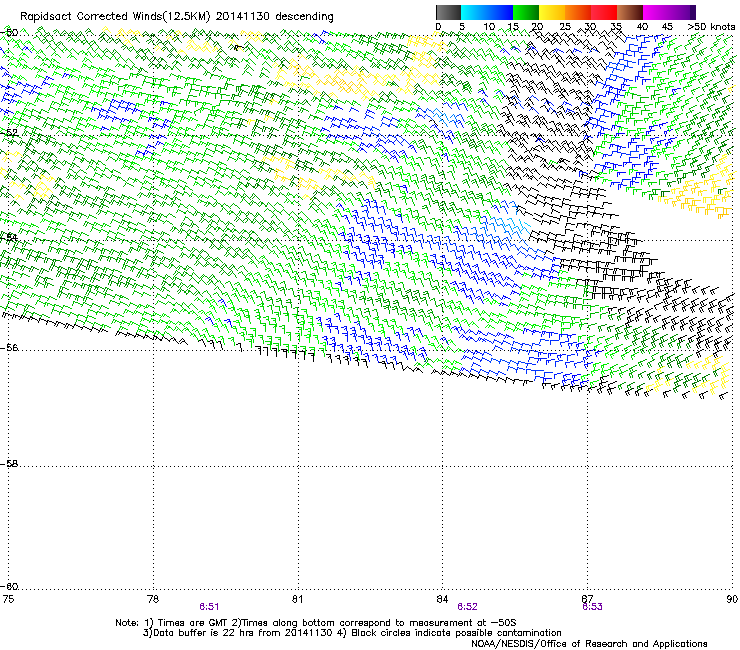Click the note 'Times are GMT'

pos(193,623)
